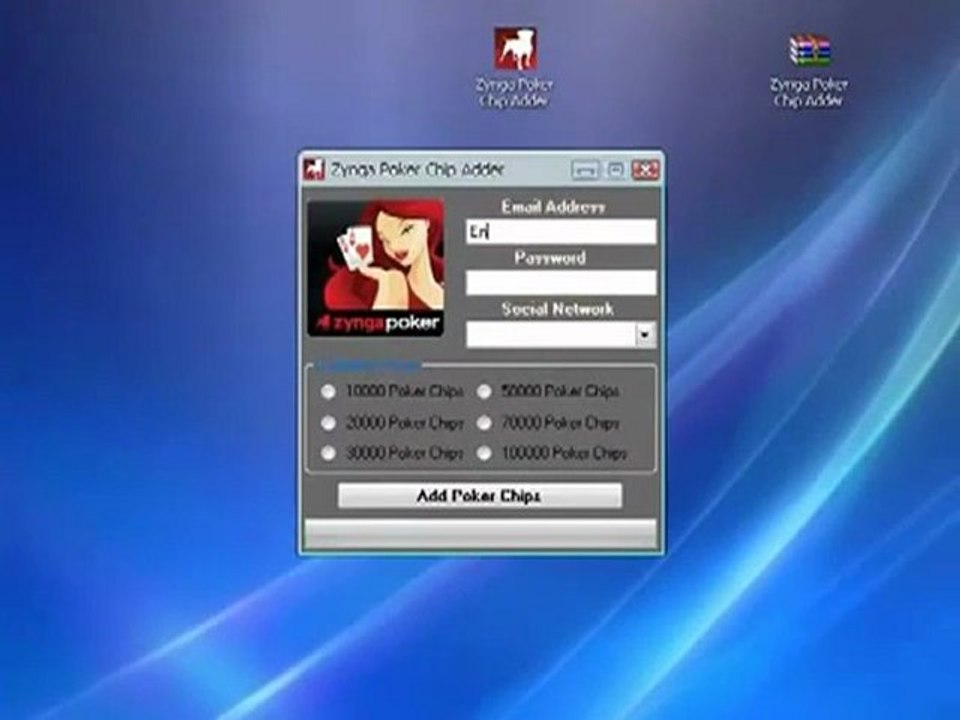Minimize the Chip Adder window
This screenshot has width=960, height=720.
coord(585,170)
